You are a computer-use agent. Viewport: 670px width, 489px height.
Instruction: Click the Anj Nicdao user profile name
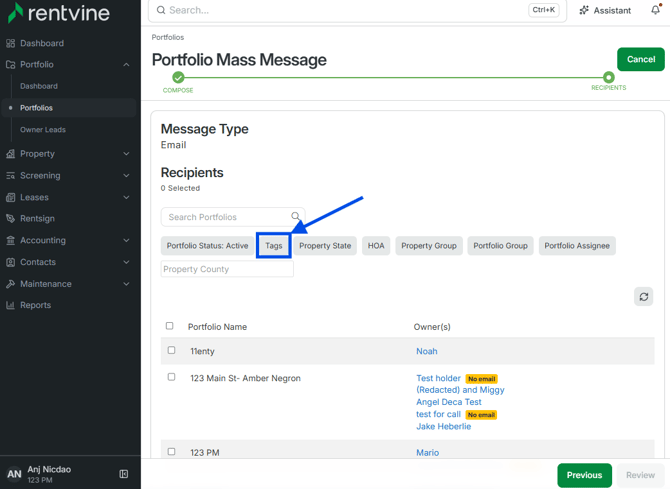click(49, 469)
